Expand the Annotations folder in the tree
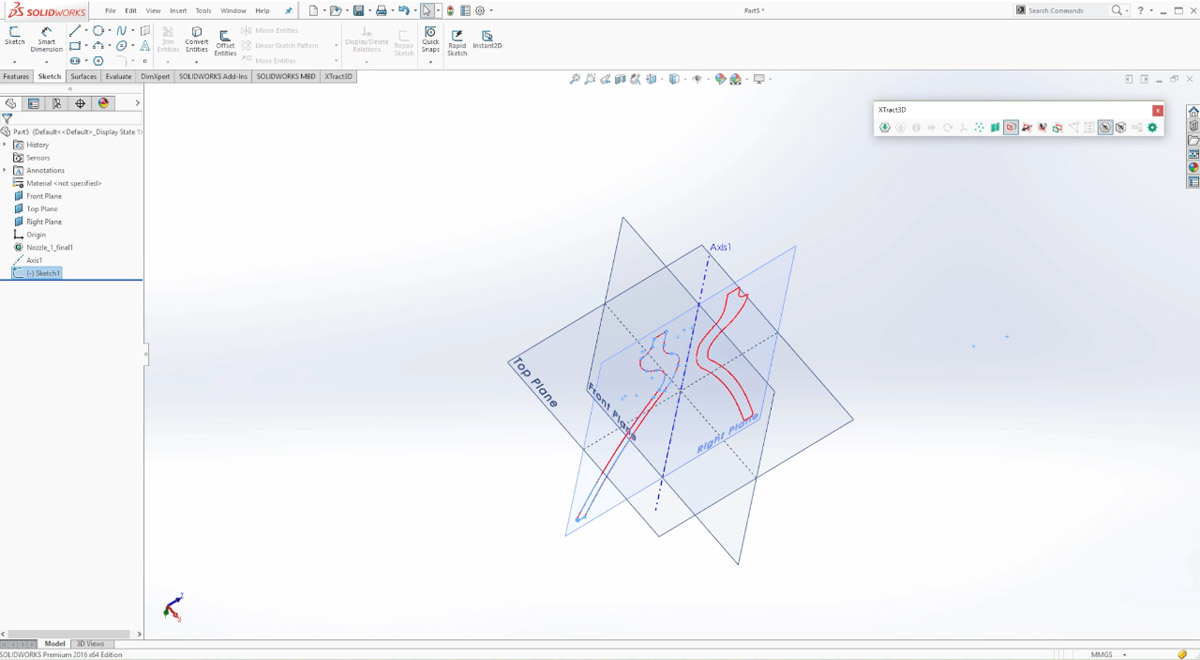Screen dimensions: 1200x660 5,171
